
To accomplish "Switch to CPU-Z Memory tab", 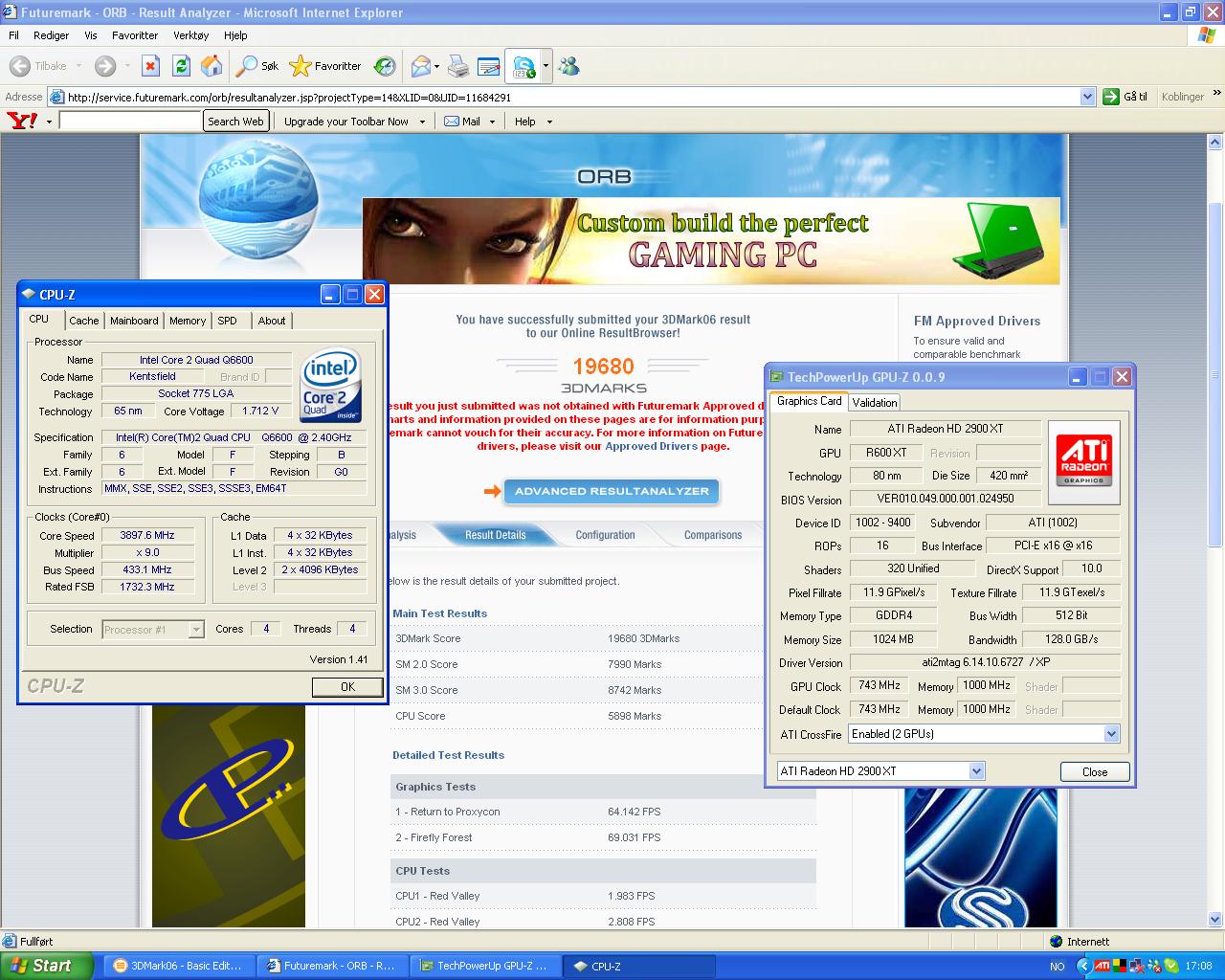I will tap(188, 321).
